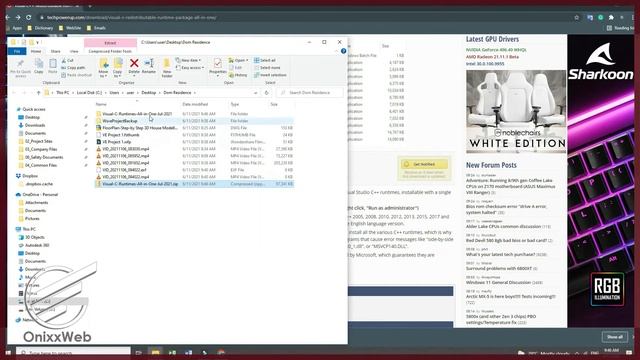Click Invert selection in the ribbon
The width and height of the screenshot is (640, 360).
point(270,75)
